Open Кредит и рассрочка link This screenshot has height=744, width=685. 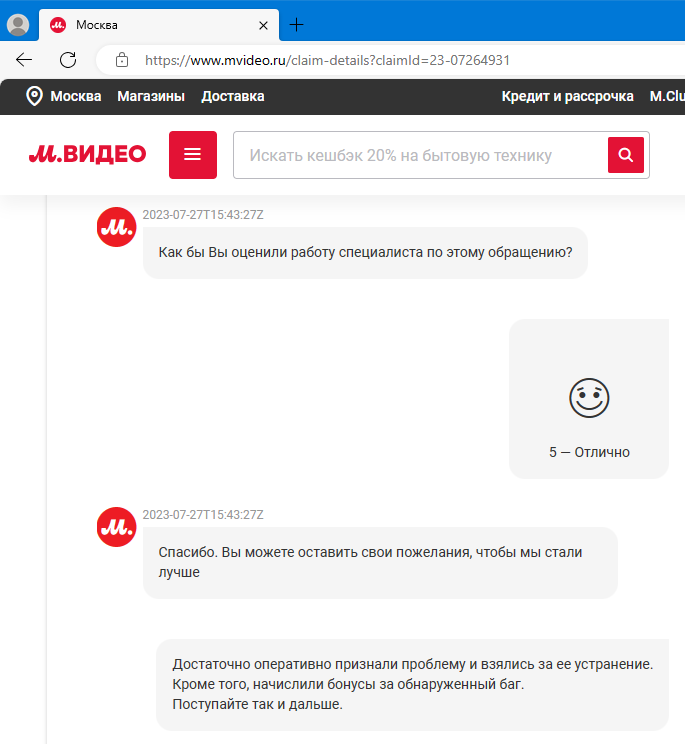click(x=567, y=96)
